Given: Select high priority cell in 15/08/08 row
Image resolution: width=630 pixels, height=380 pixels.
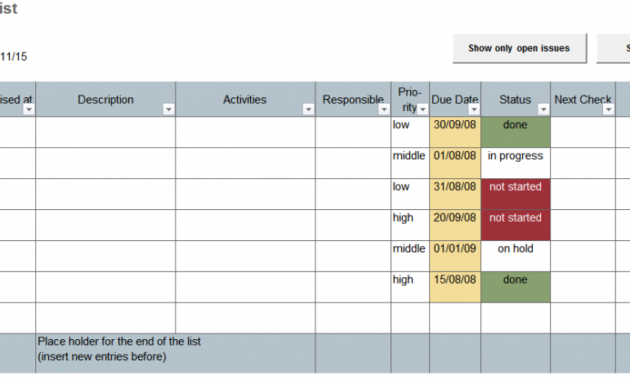Looking at the screenshot, I should (x=410, y=287).
